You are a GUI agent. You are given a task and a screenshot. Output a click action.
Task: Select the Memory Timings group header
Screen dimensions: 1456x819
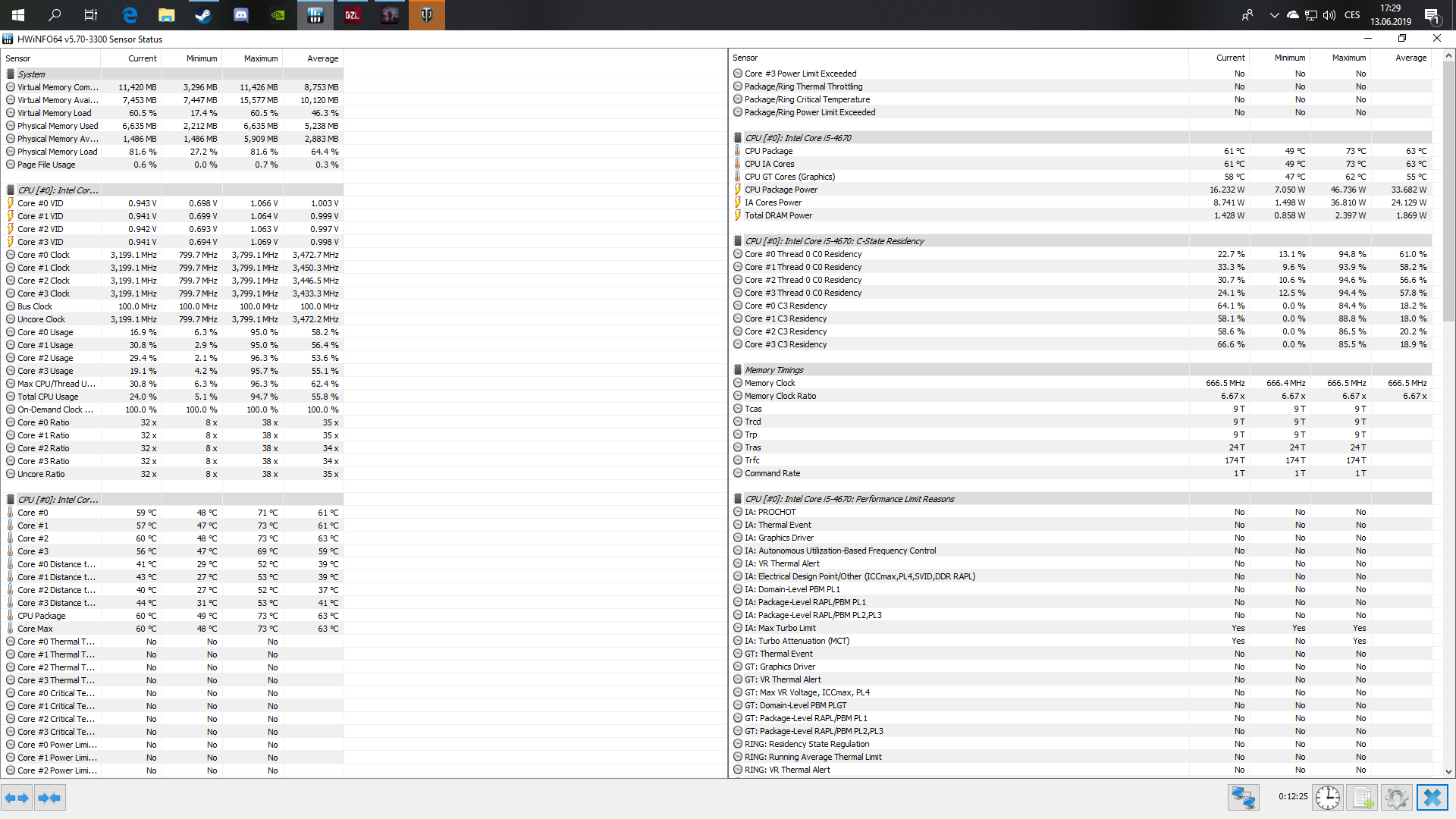(x=773, y=370)
